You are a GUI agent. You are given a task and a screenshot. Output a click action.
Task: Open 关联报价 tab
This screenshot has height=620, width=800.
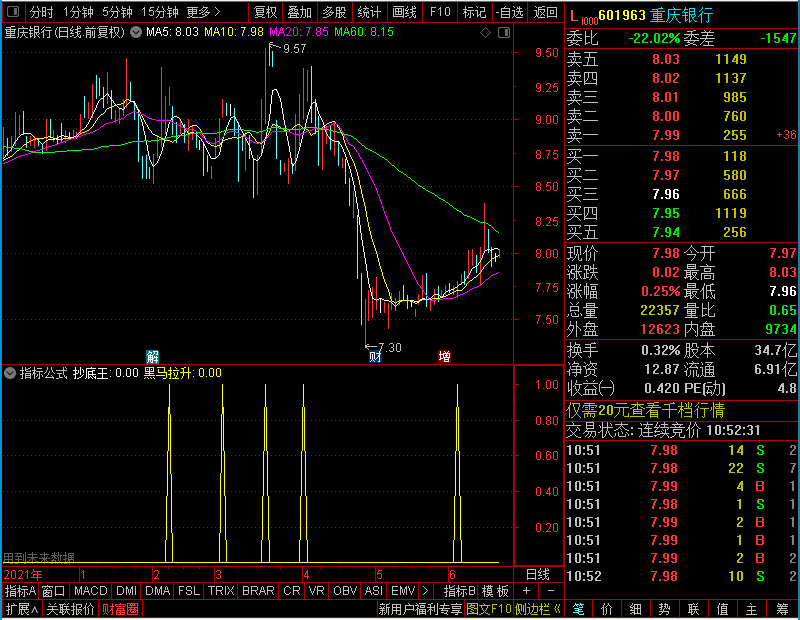click(x=70, y=609)
